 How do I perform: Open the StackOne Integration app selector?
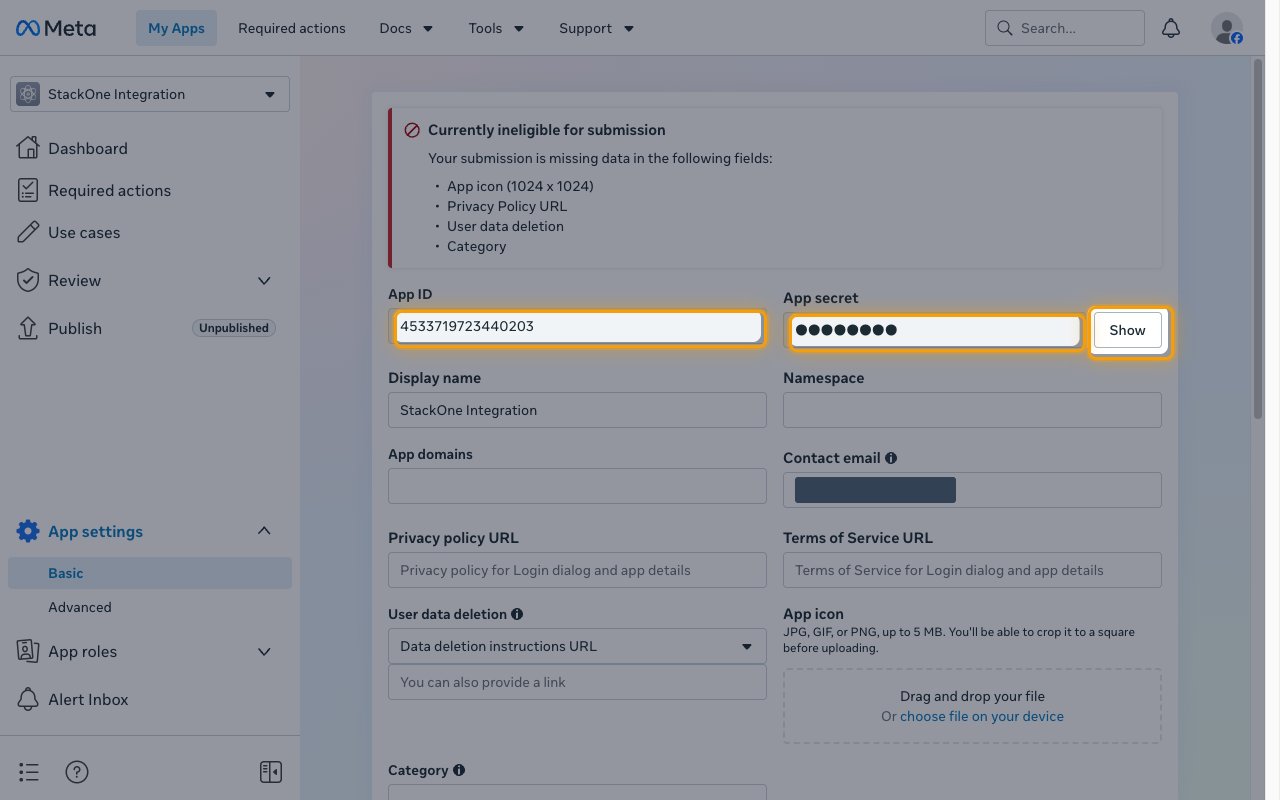150,94
